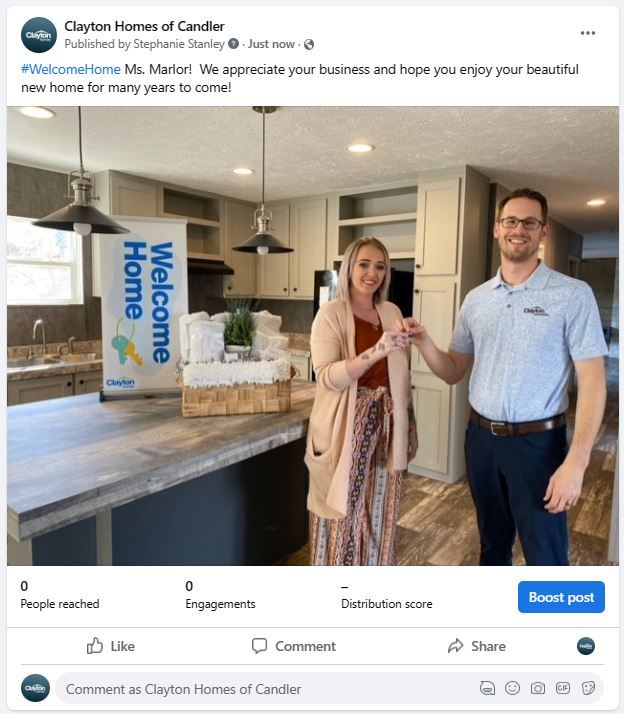
Task: View the People reached statistic
Action: [x=60, y=595]
